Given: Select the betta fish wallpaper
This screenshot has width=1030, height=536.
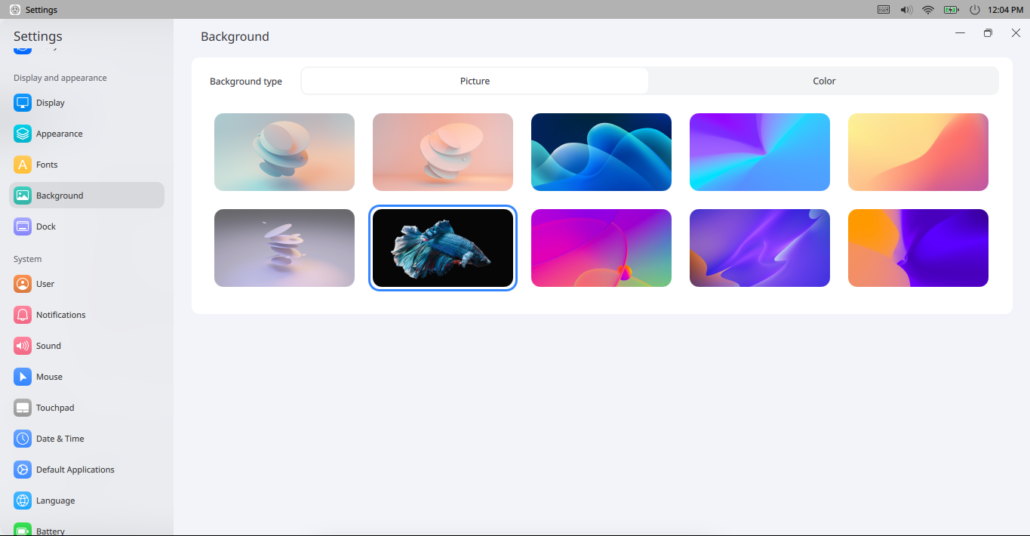Looking at the screenshot, I should tap(443, 248).
